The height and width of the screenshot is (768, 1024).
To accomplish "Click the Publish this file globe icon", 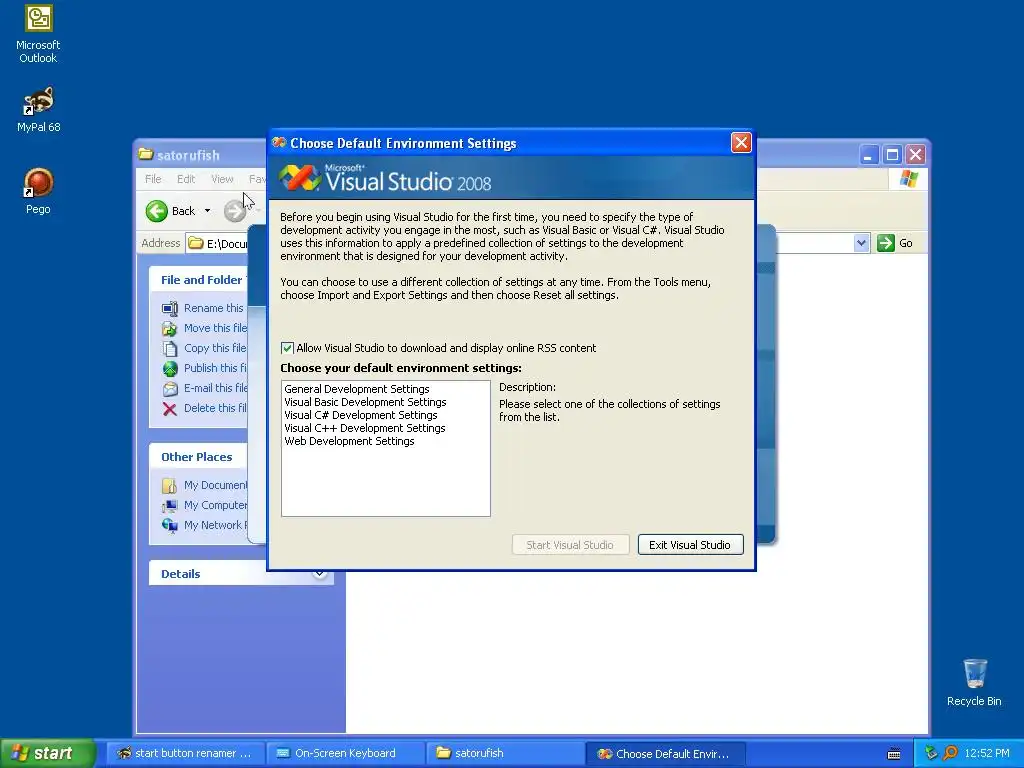I will click(170, 369).
